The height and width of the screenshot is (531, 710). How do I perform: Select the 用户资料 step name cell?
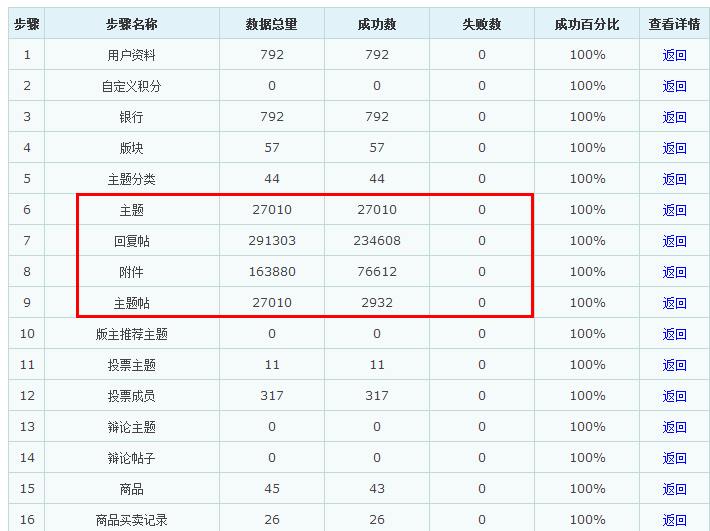click(x=132, y=55)
